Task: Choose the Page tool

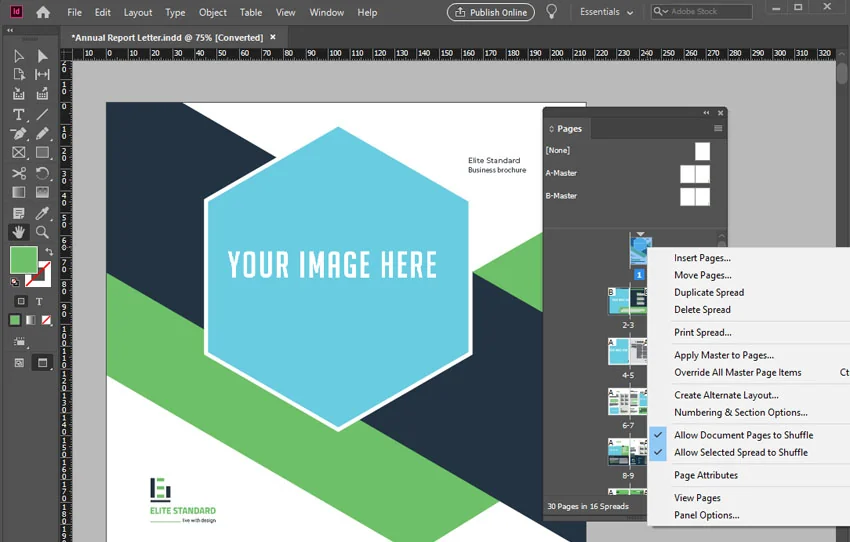Action: coord(18,74)
